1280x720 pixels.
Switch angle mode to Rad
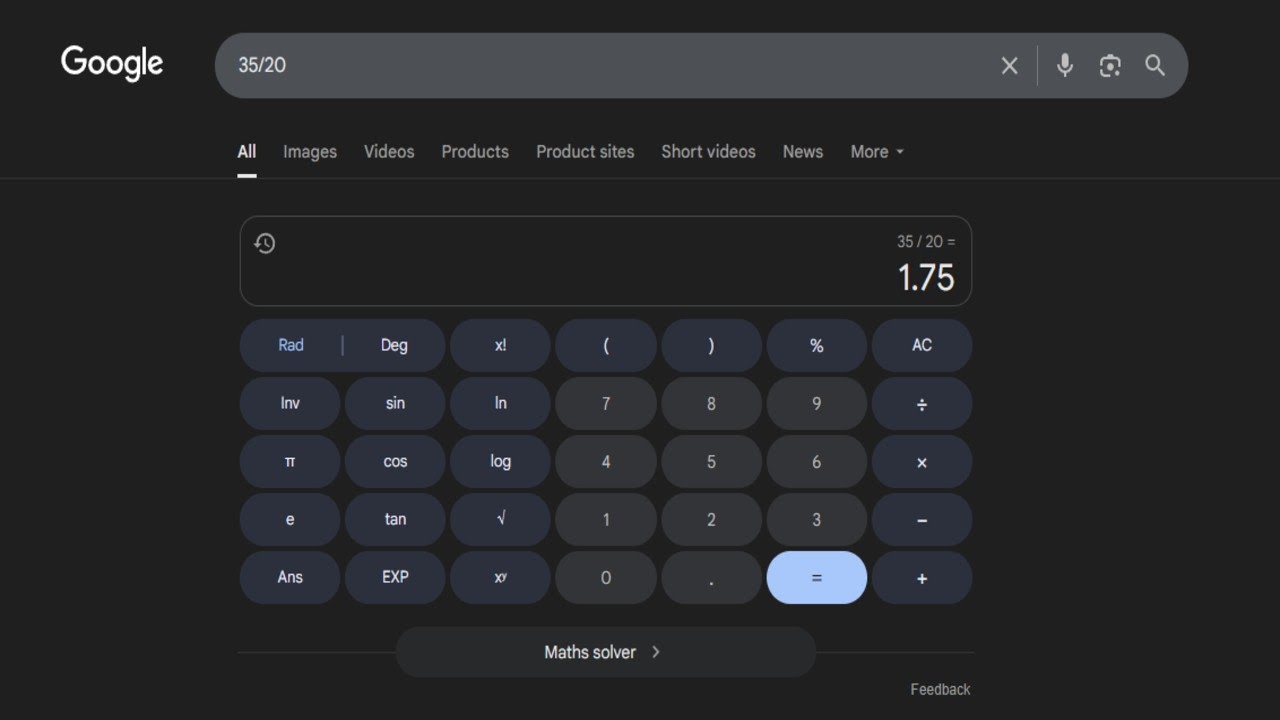point(291,345)
